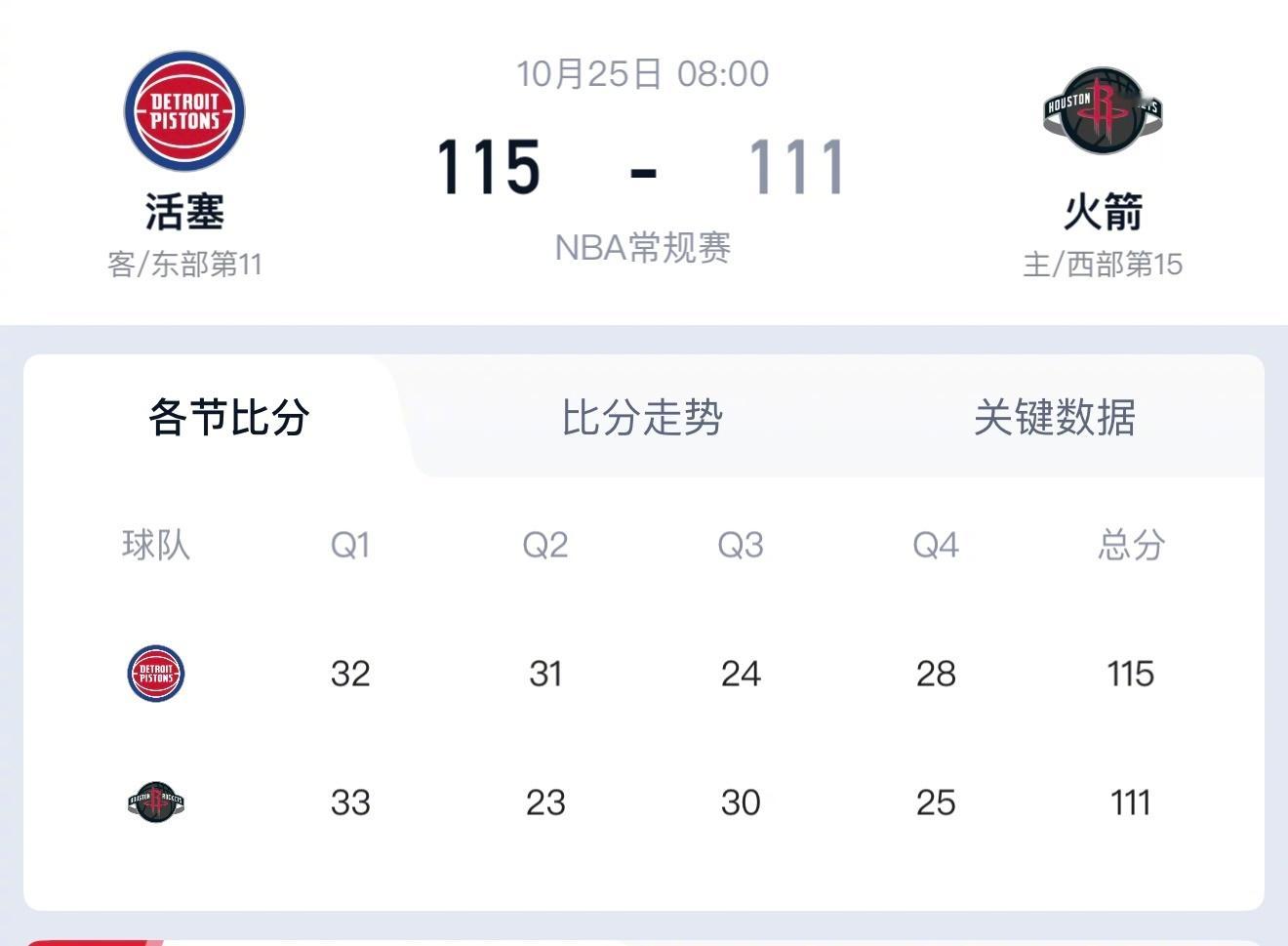This screenshot has width=1288, height=946.
Task: Click the 火箭 team name
Action: click(x=1101, y=213)
